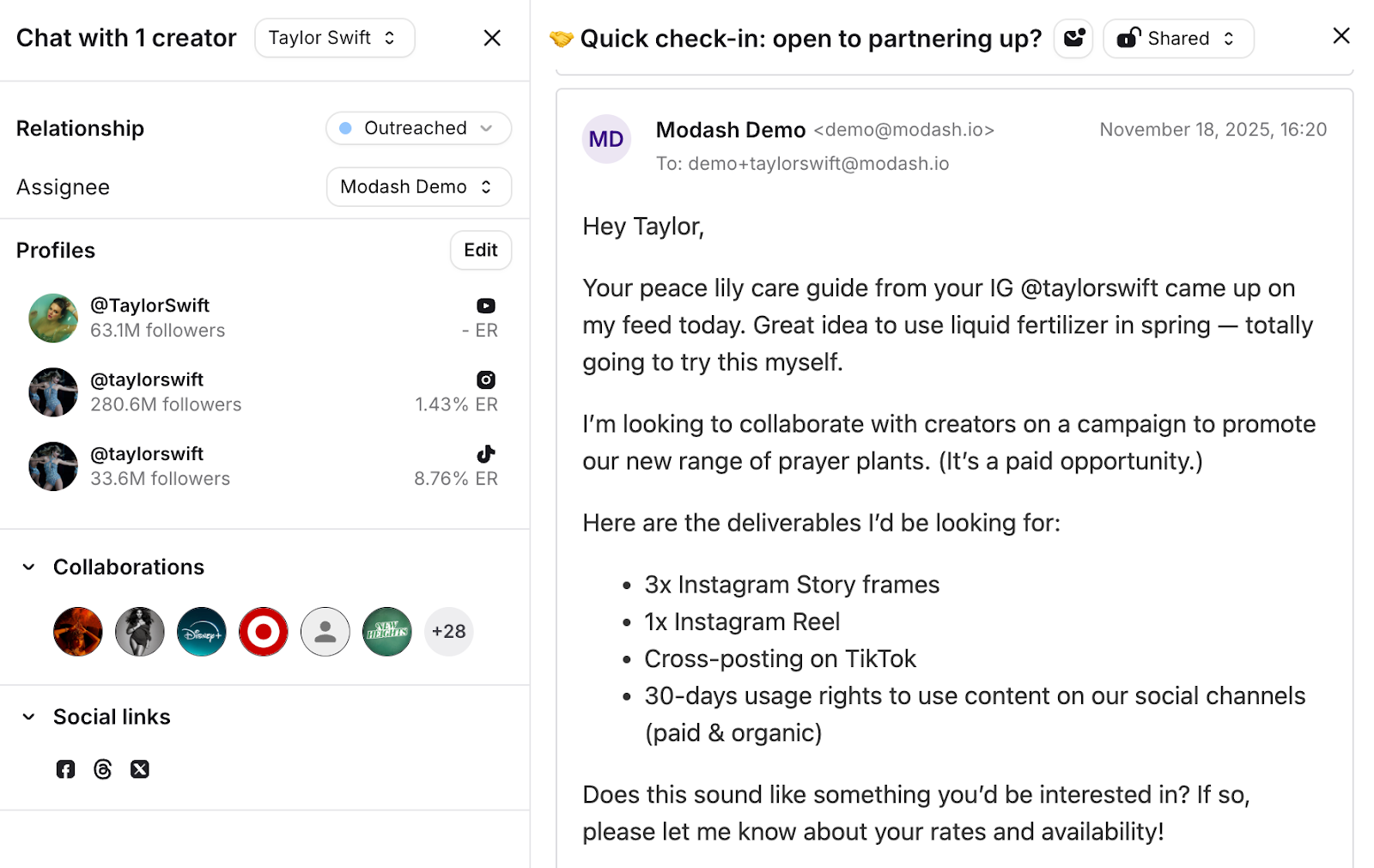Close the email thread panel

pos(1341,36)
